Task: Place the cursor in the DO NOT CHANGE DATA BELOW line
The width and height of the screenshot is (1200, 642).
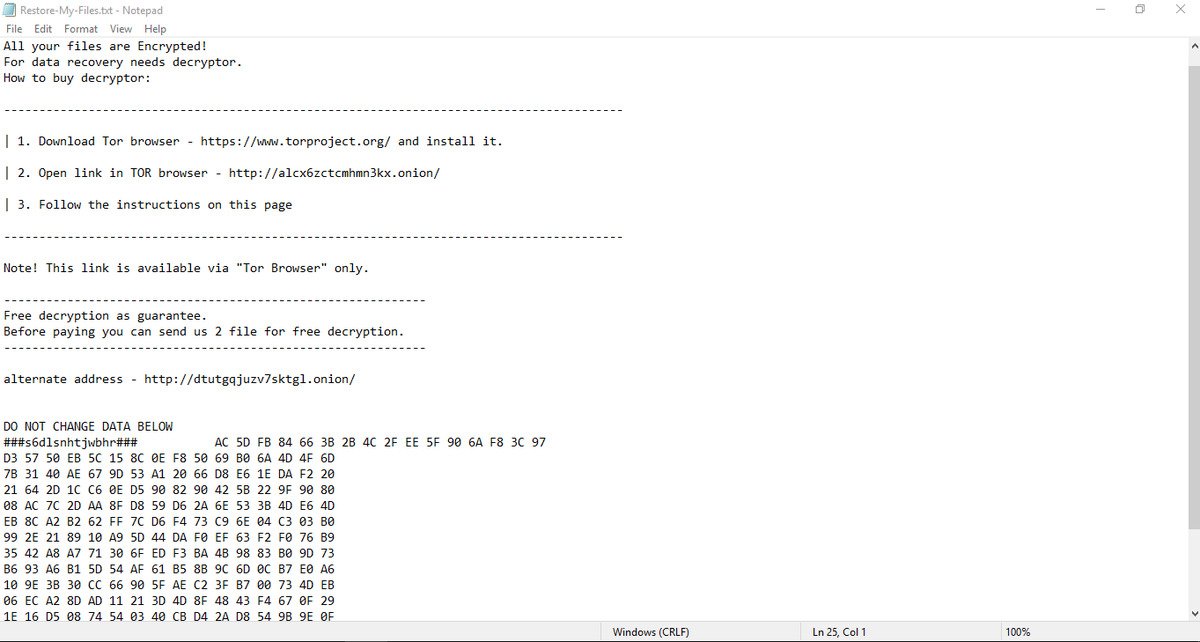Action: pos(88,427)
